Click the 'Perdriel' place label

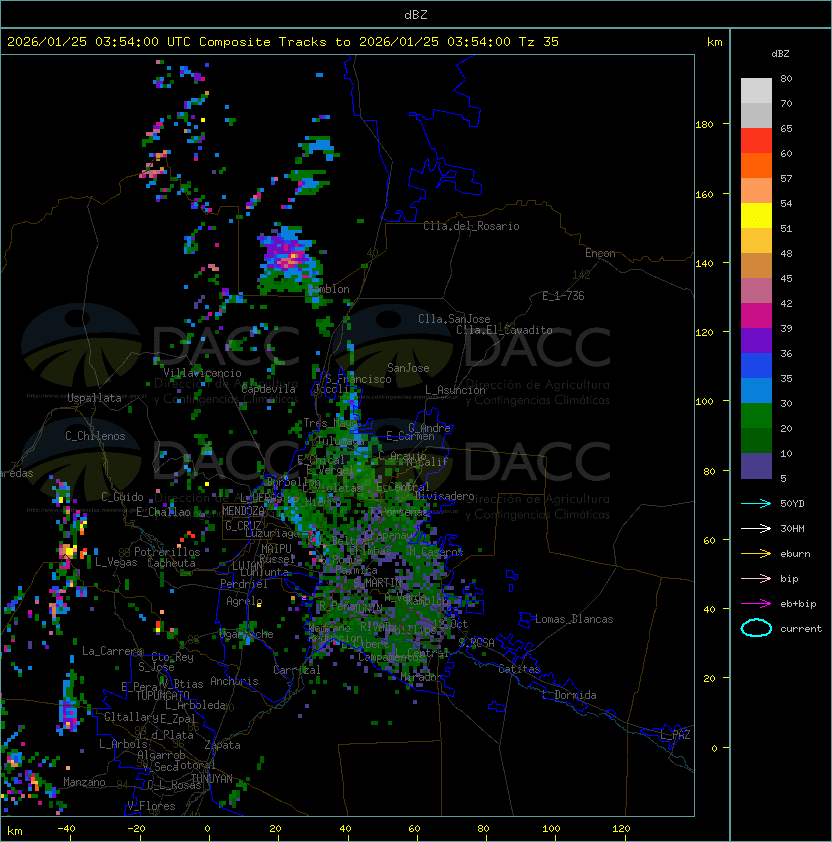coord(244,584)
